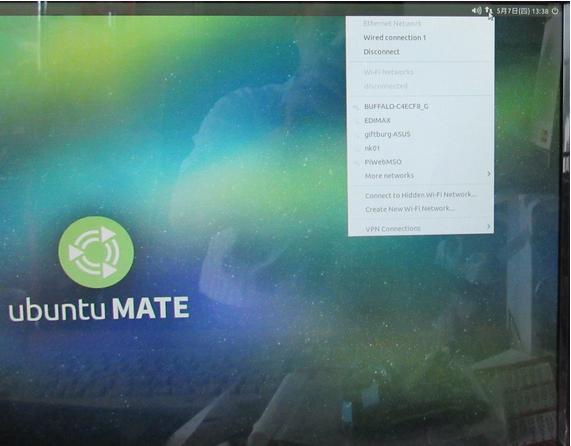571x446 pixels.
Task: Connect to BUFFALO-C4ECF8_G Wi-Fi network
Action: [x=421, y=106]
